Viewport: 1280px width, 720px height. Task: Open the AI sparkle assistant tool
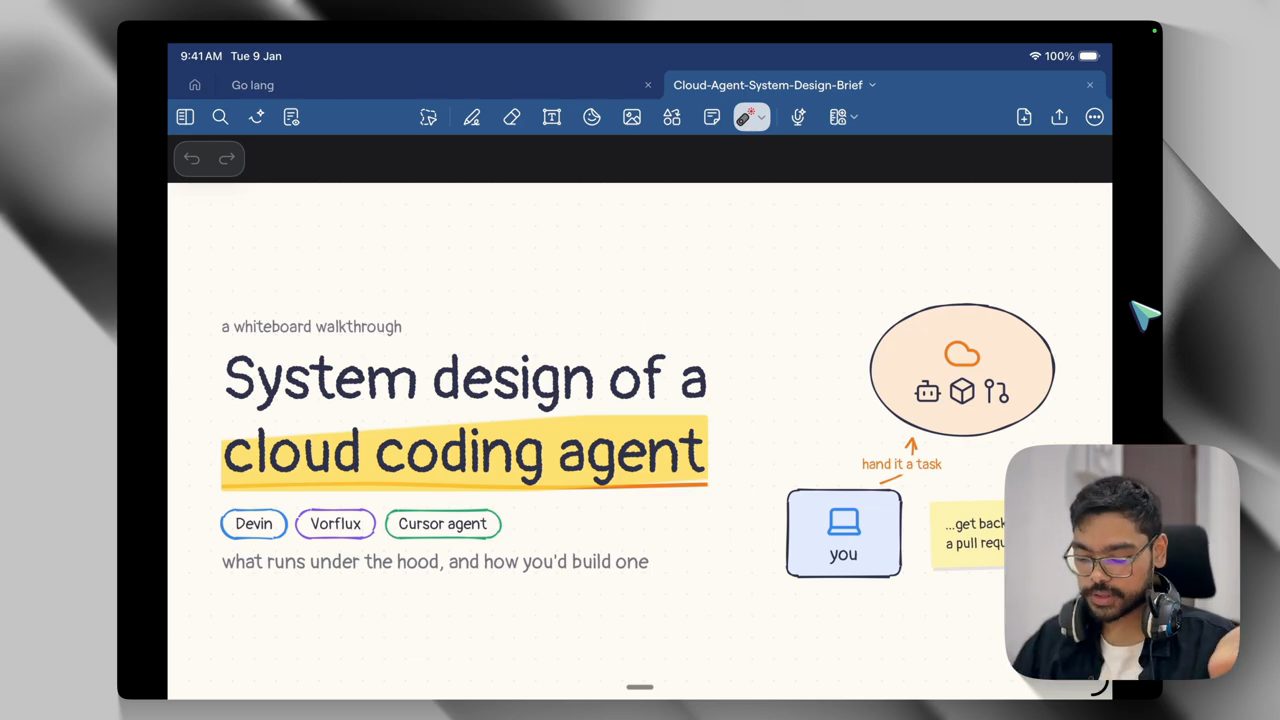(x=256, y=117)
